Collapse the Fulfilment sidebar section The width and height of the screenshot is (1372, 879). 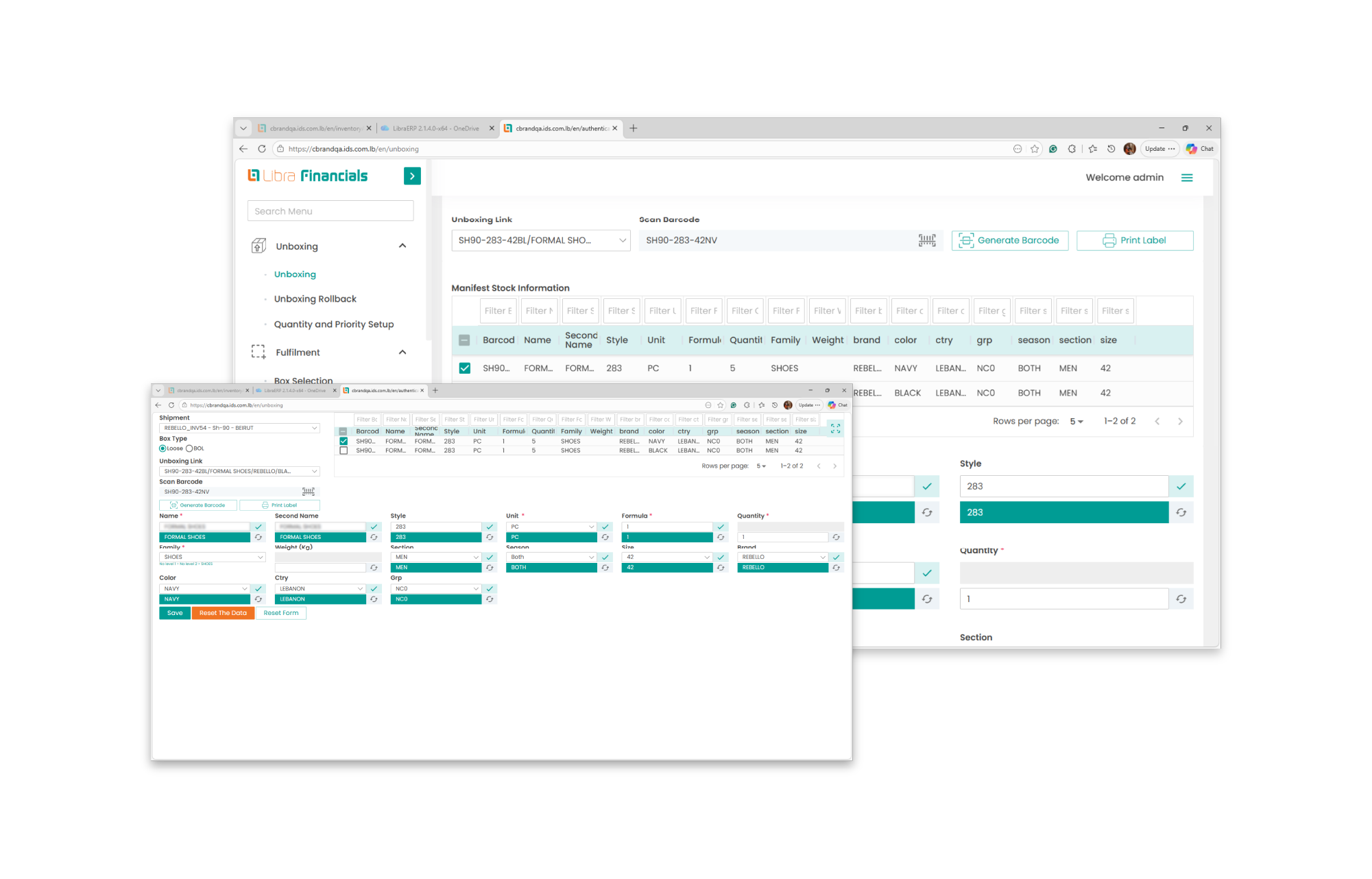pyautogui.click(x=402, y=352)
